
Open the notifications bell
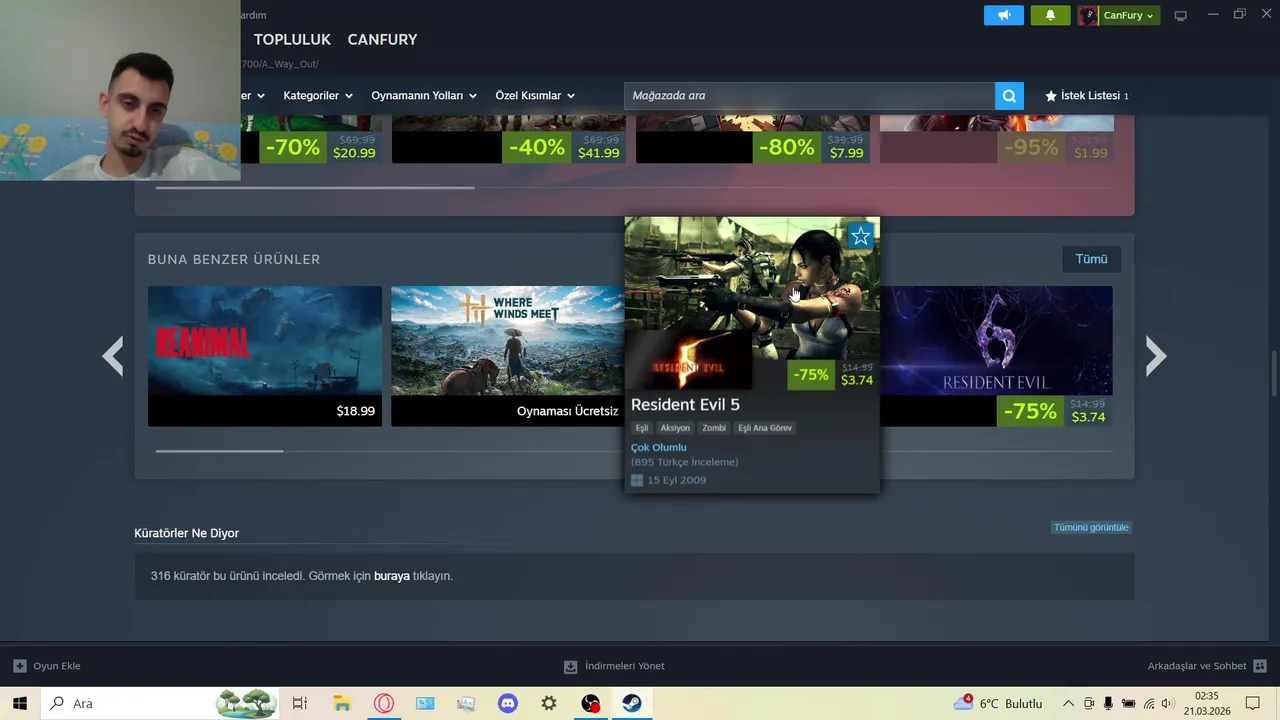tap(1050, 15)
